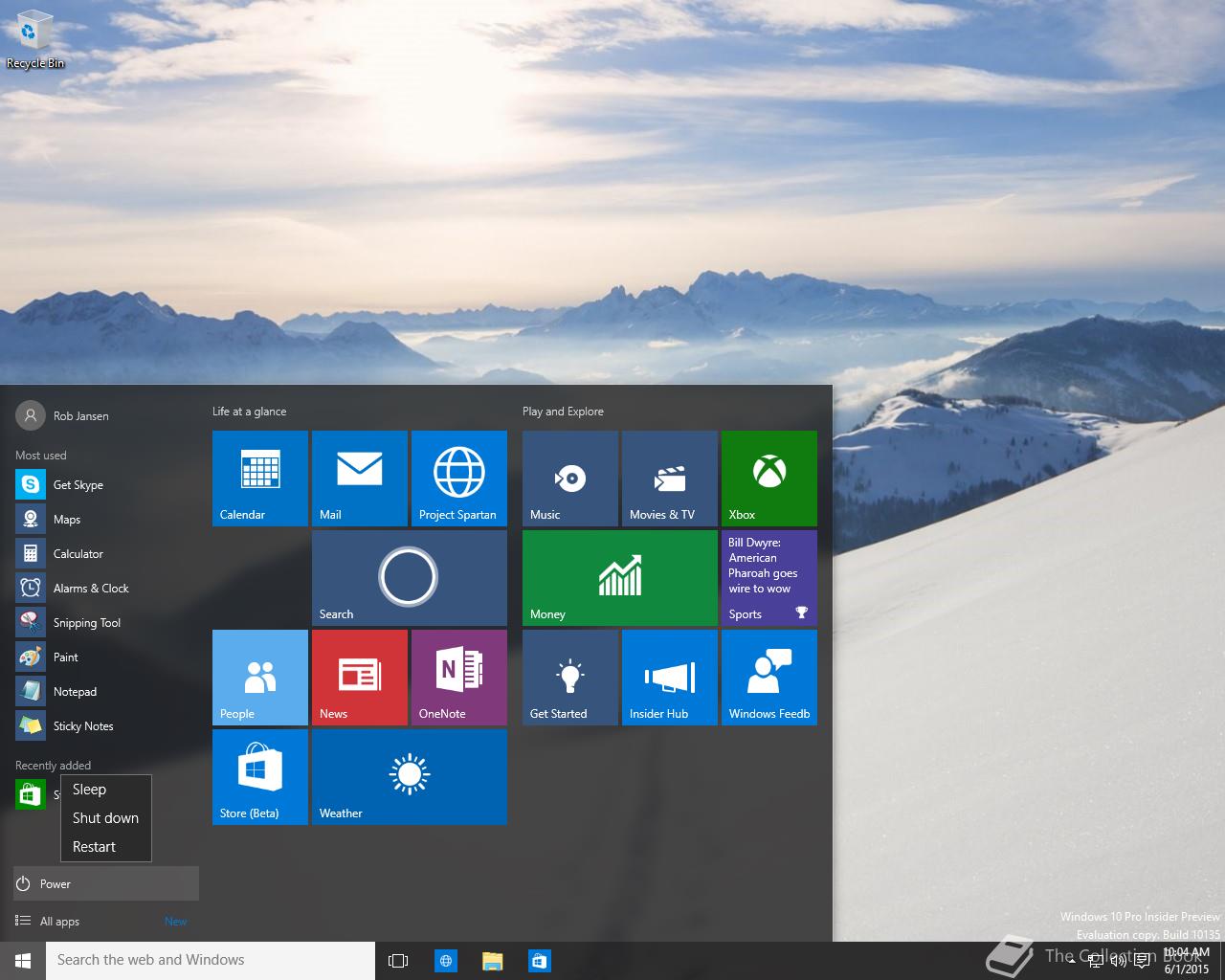Click the Start button on the taskbar
Screen dimensions: 1225x980
(23, 961)
